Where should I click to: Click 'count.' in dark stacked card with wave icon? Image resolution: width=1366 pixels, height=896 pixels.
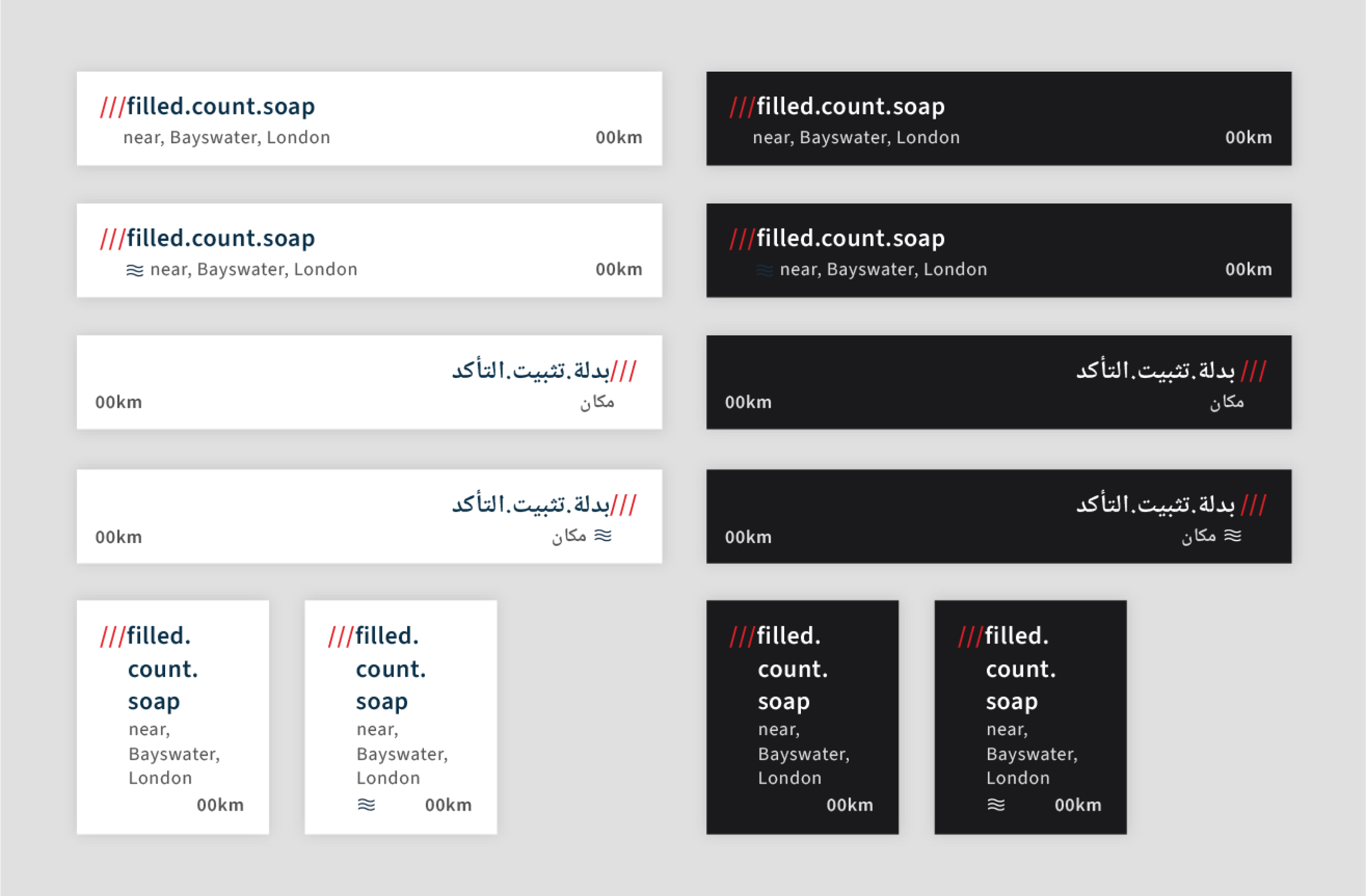(x=1020, y=669)
